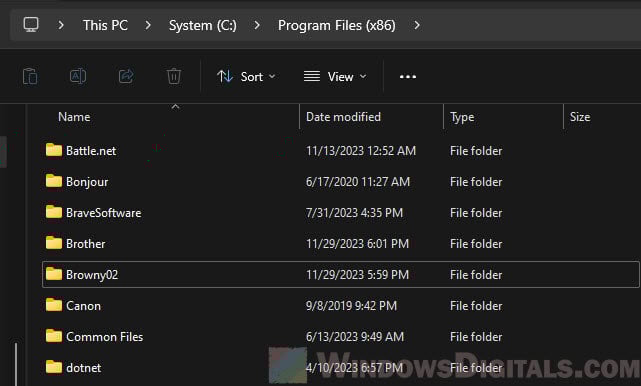Screen dimensions: 641x386
Task: Click the dotnet folder icon
Action: click(54, 368)
